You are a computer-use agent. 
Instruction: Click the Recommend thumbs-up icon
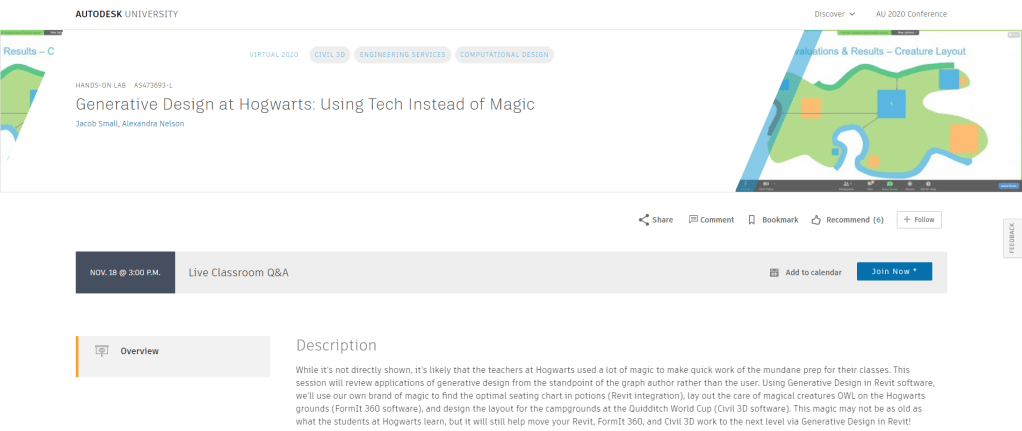pyautogui.click(x=816, y=220)
